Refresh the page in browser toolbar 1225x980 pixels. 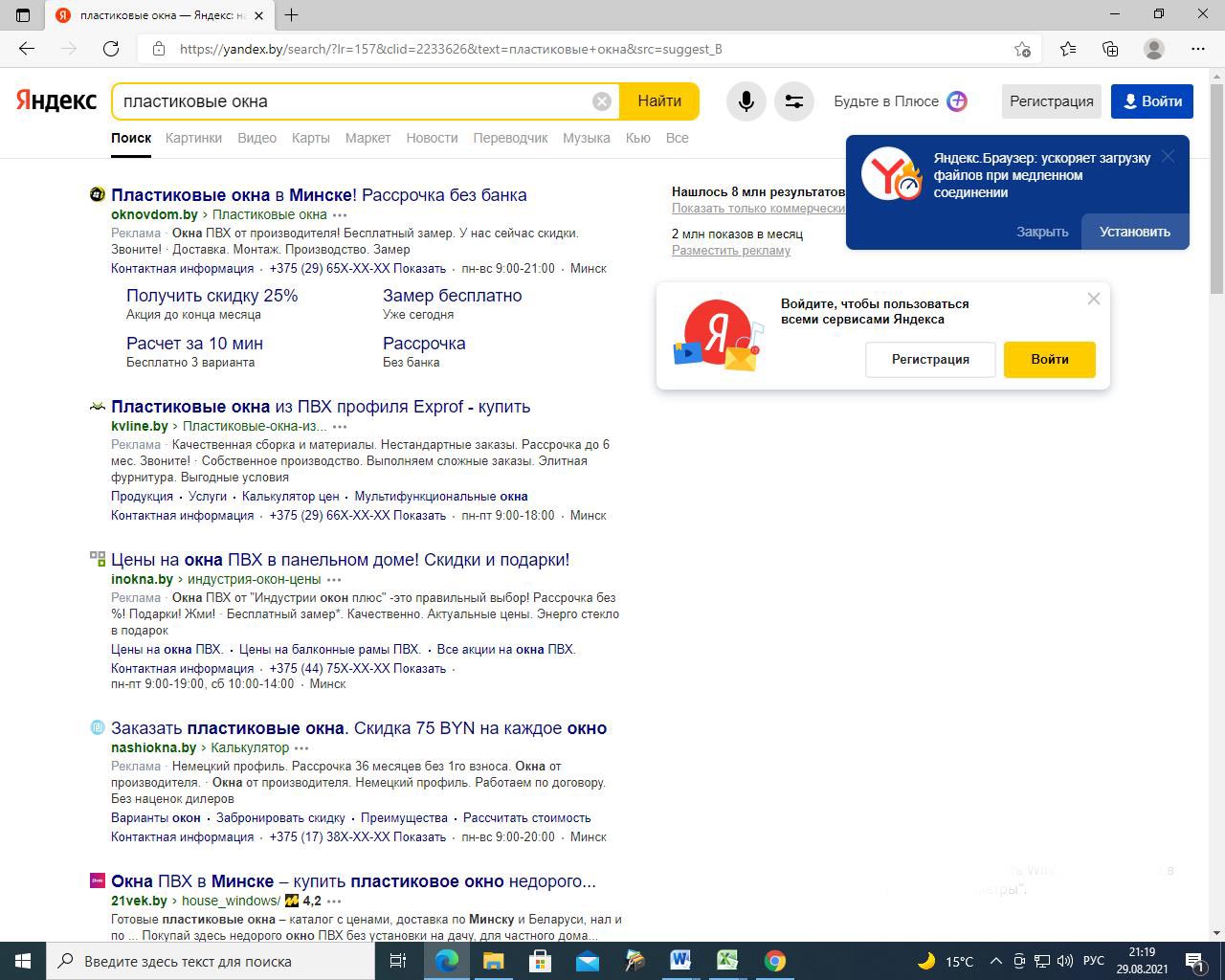pyautogui.click(x=111, y=49)
